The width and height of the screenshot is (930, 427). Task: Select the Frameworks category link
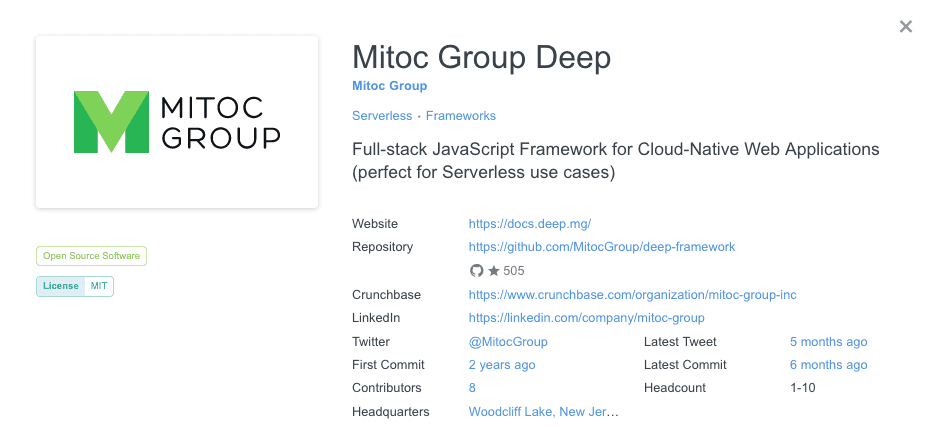pos(460,116)
